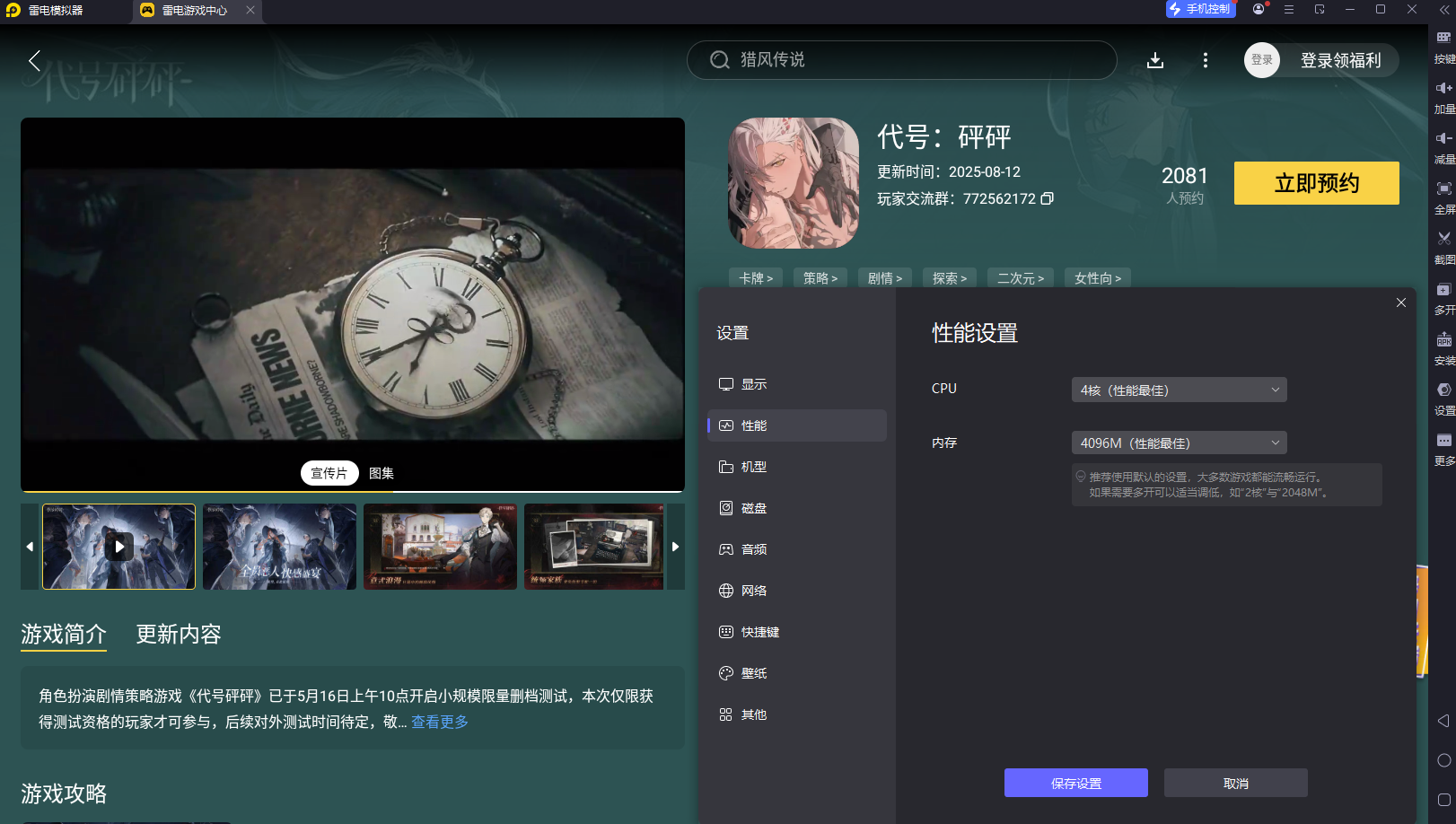Switch to the 更新内容 tab
The image size is (1456, 824).
(177, 635)
